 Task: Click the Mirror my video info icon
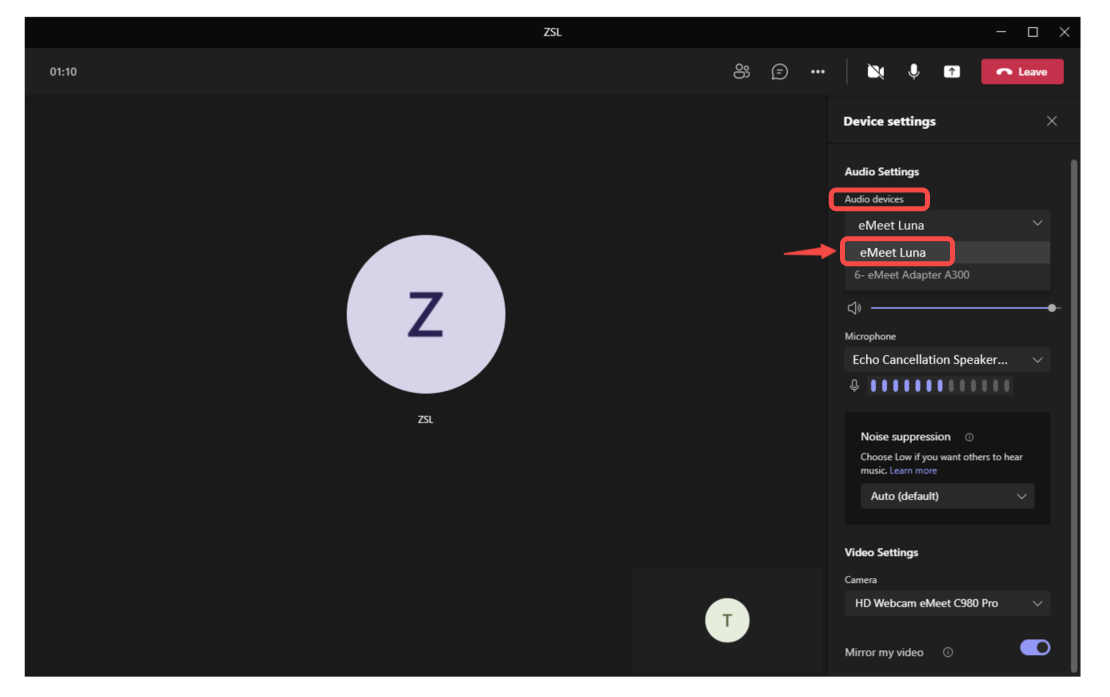[x=948, y=653]
